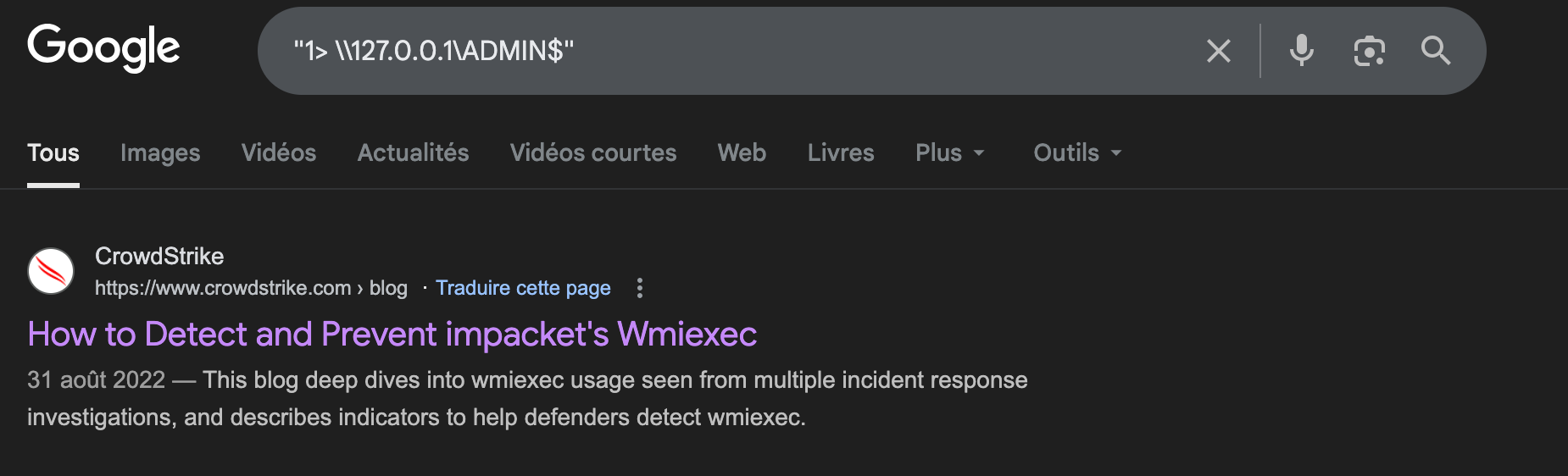This screenshot has height=476, width=1568.
Task: Switch to the Web tab
Action: [x=742, y=152]
